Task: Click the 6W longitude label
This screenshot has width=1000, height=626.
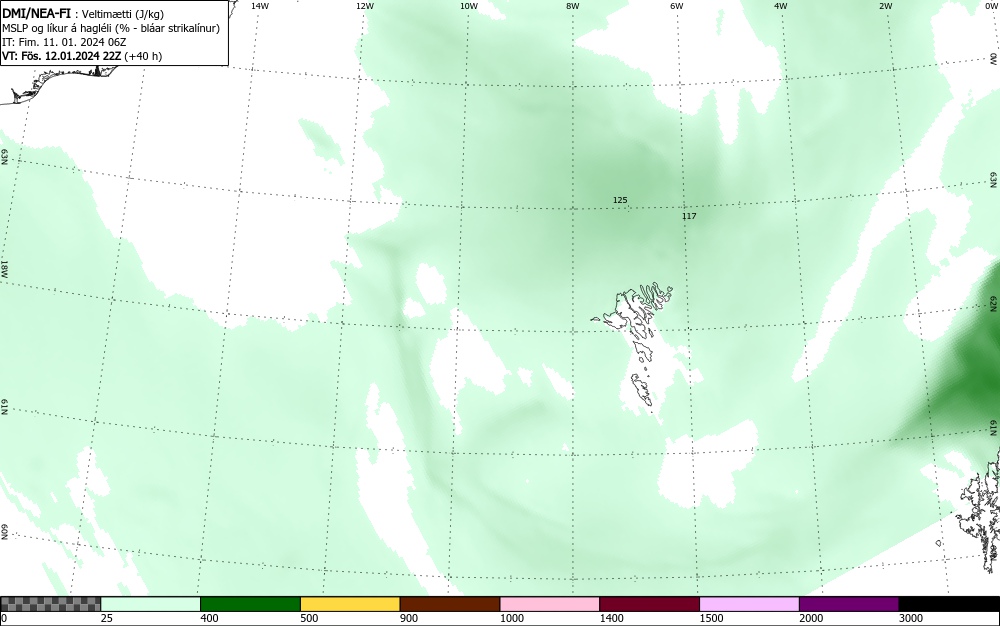Action: [677, 6]
